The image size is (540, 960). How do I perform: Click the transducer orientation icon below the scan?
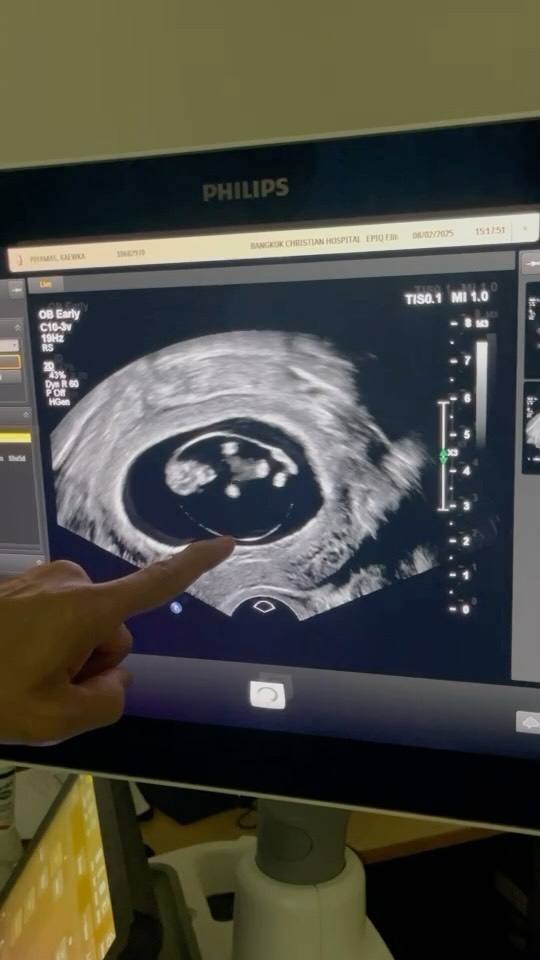(264, 607)
